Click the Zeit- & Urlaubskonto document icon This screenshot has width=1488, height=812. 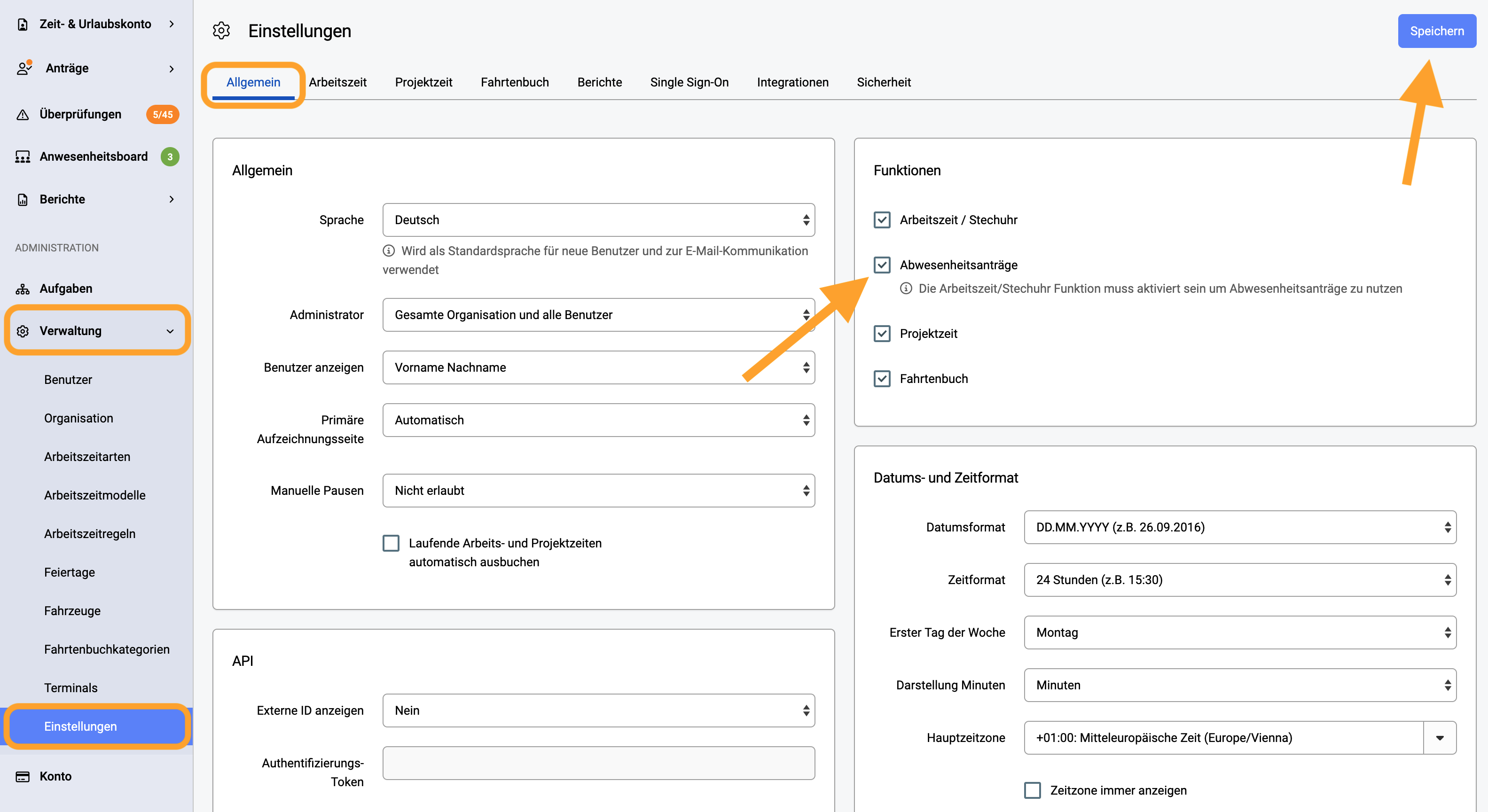coord(23,24)
